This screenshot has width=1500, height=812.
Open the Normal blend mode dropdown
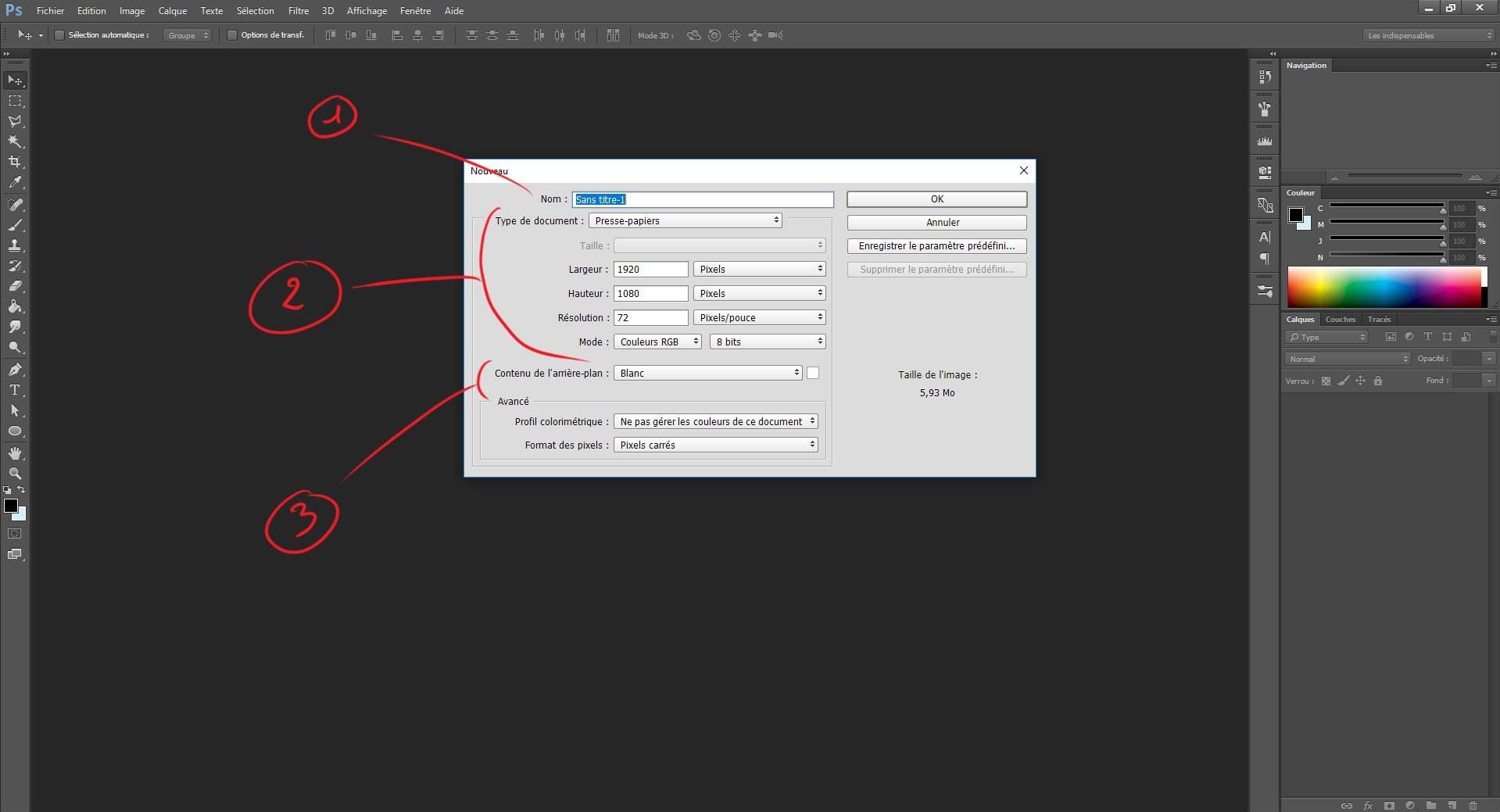(x=1346, y=359)
